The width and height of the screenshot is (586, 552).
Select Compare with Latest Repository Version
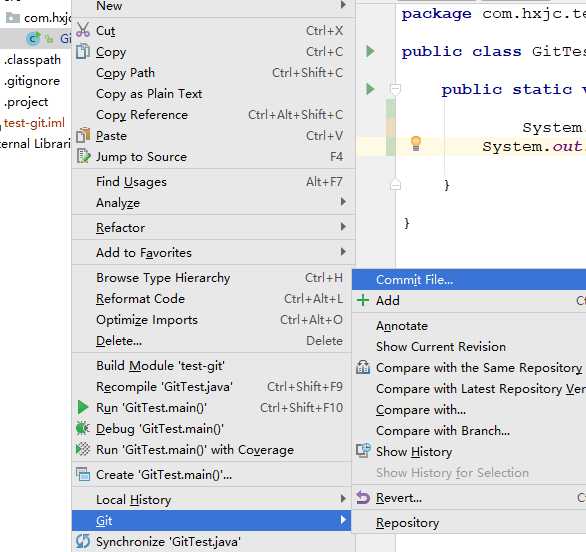pyautogui.click(x=469, y=389)
